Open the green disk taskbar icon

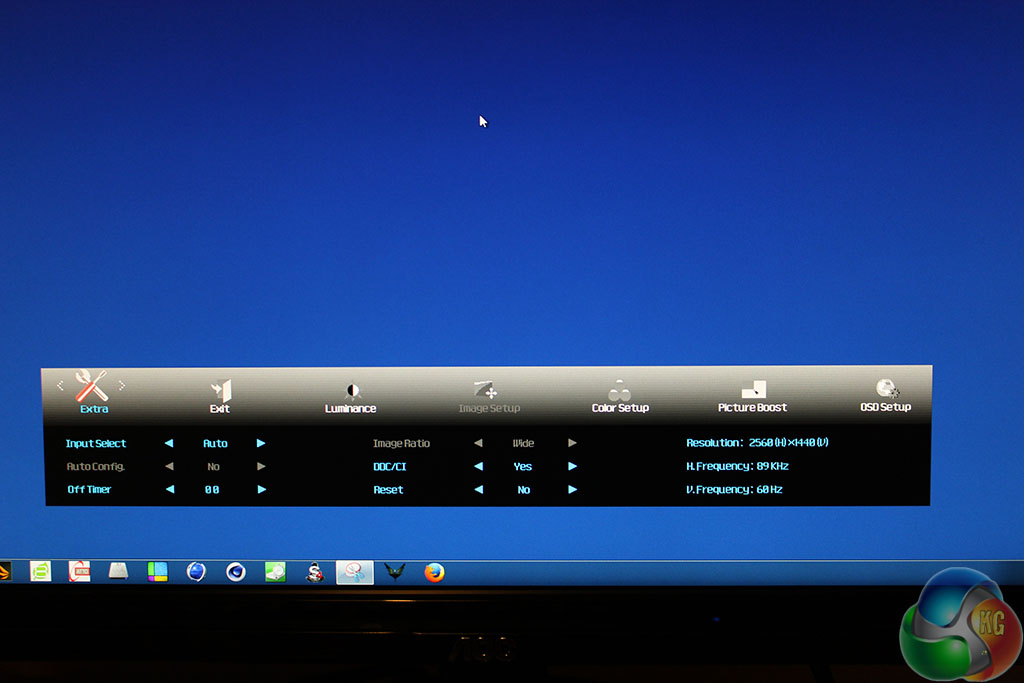point(275,572)
